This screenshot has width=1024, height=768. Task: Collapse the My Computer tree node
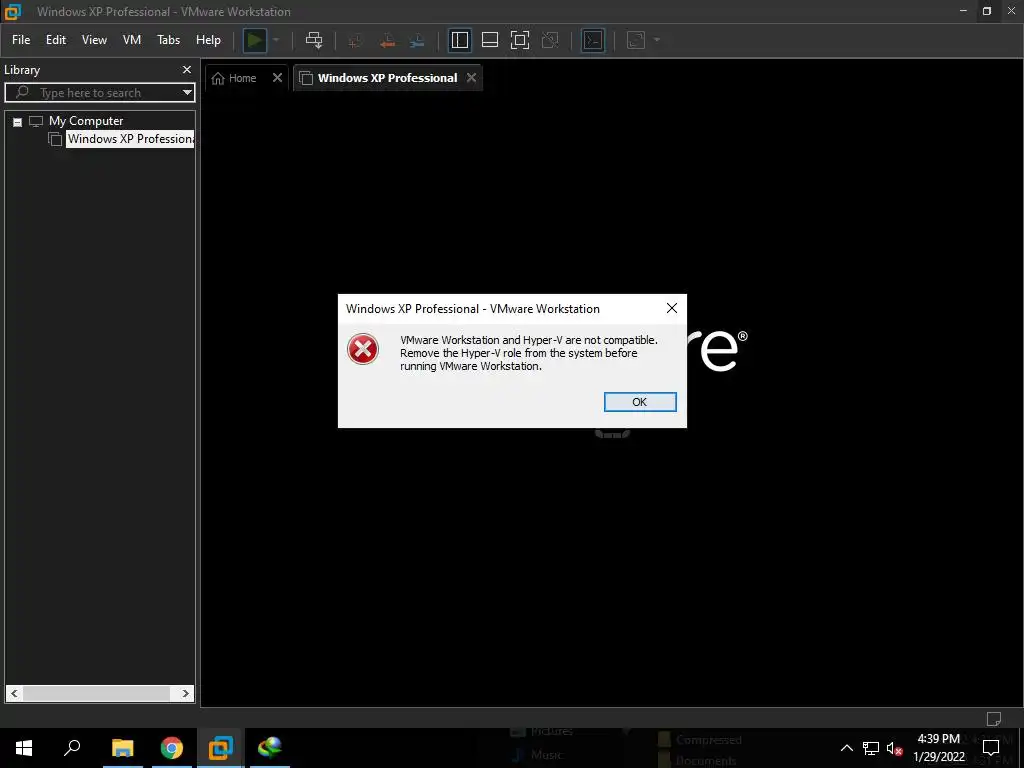[x=18, y=121]
